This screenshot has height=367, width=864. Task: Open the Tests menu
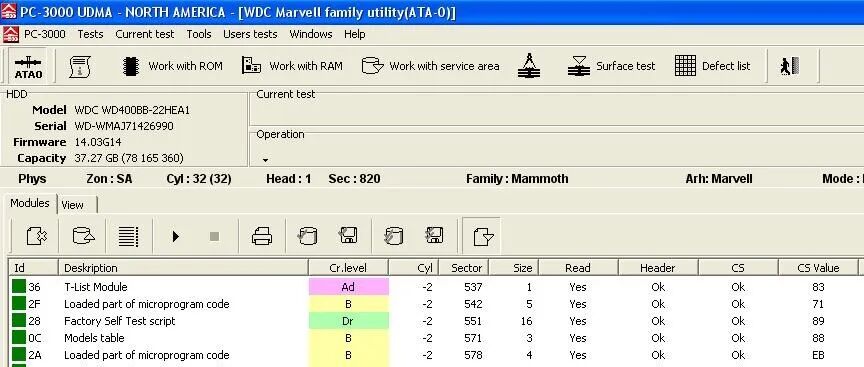point(90,34)
